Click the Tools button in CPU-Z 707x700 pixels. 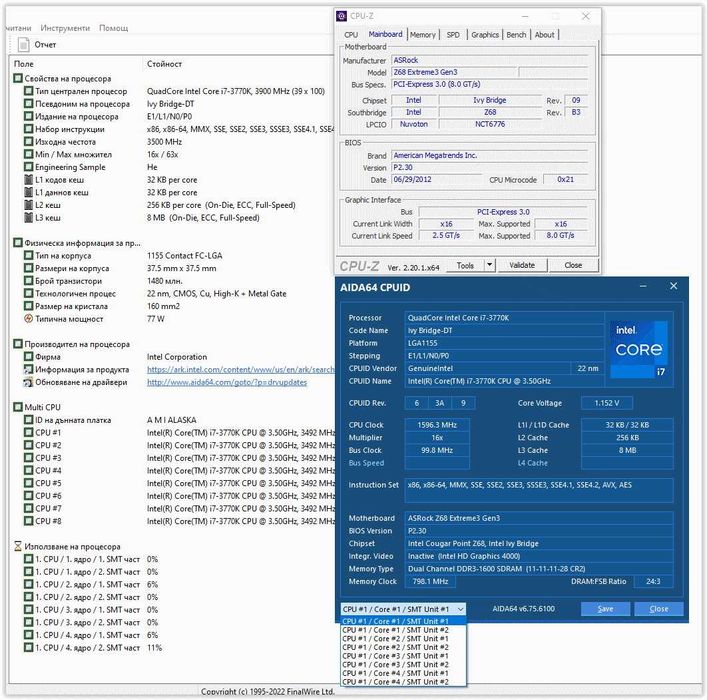[x=465, y=265]
